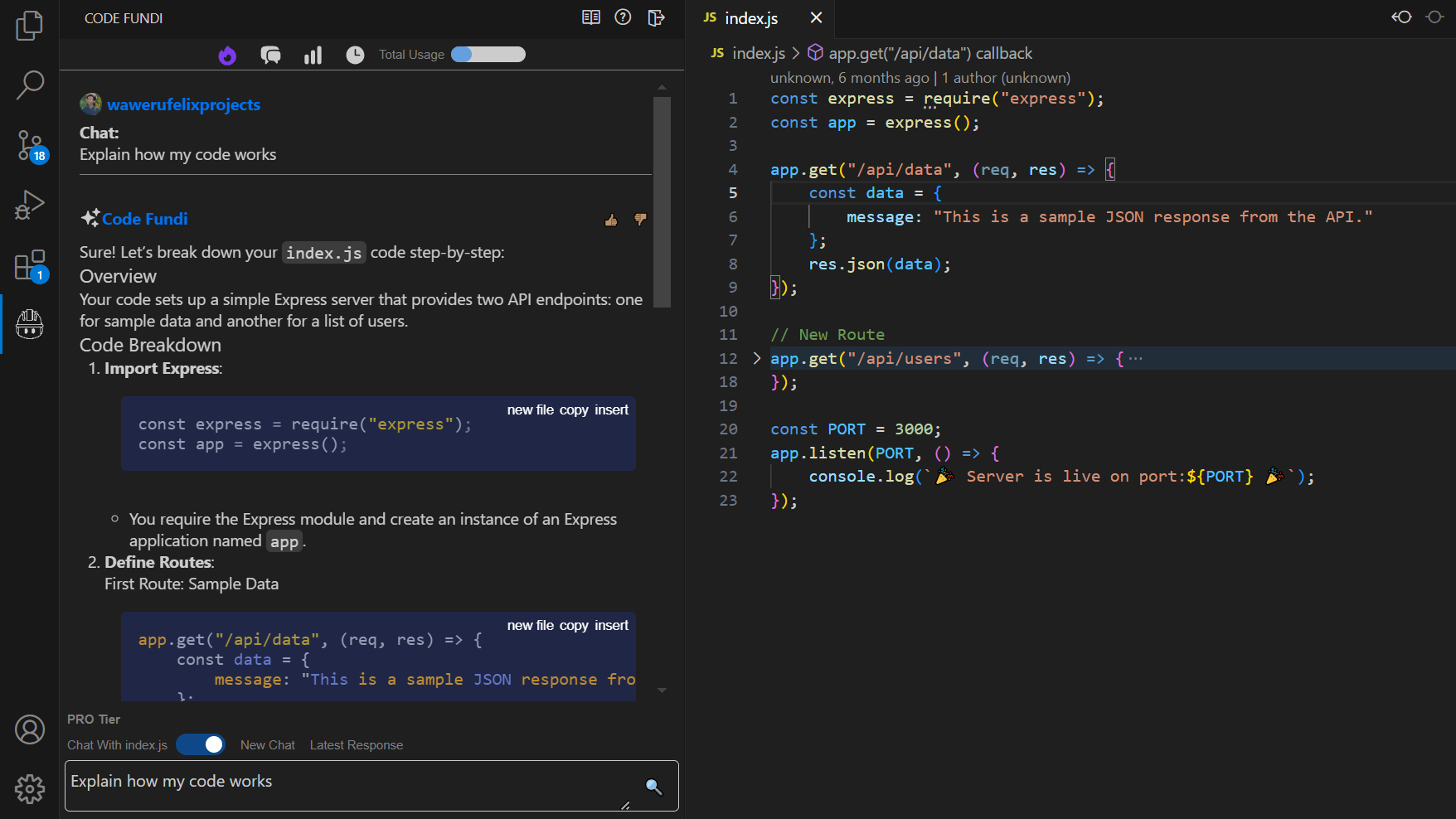Click the index.js breadcrumb item
Screen dimensions: 1456x819
pos(758,52)
